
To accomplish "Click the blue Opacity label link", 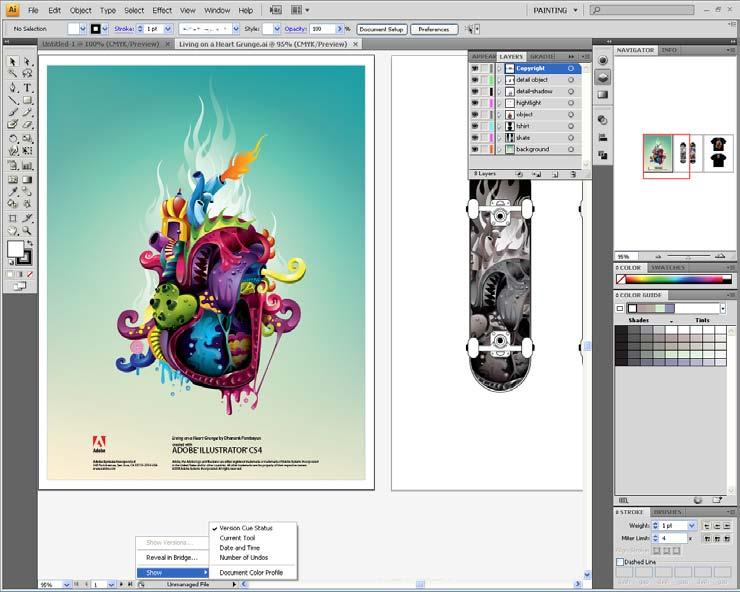I will [295, 29].
